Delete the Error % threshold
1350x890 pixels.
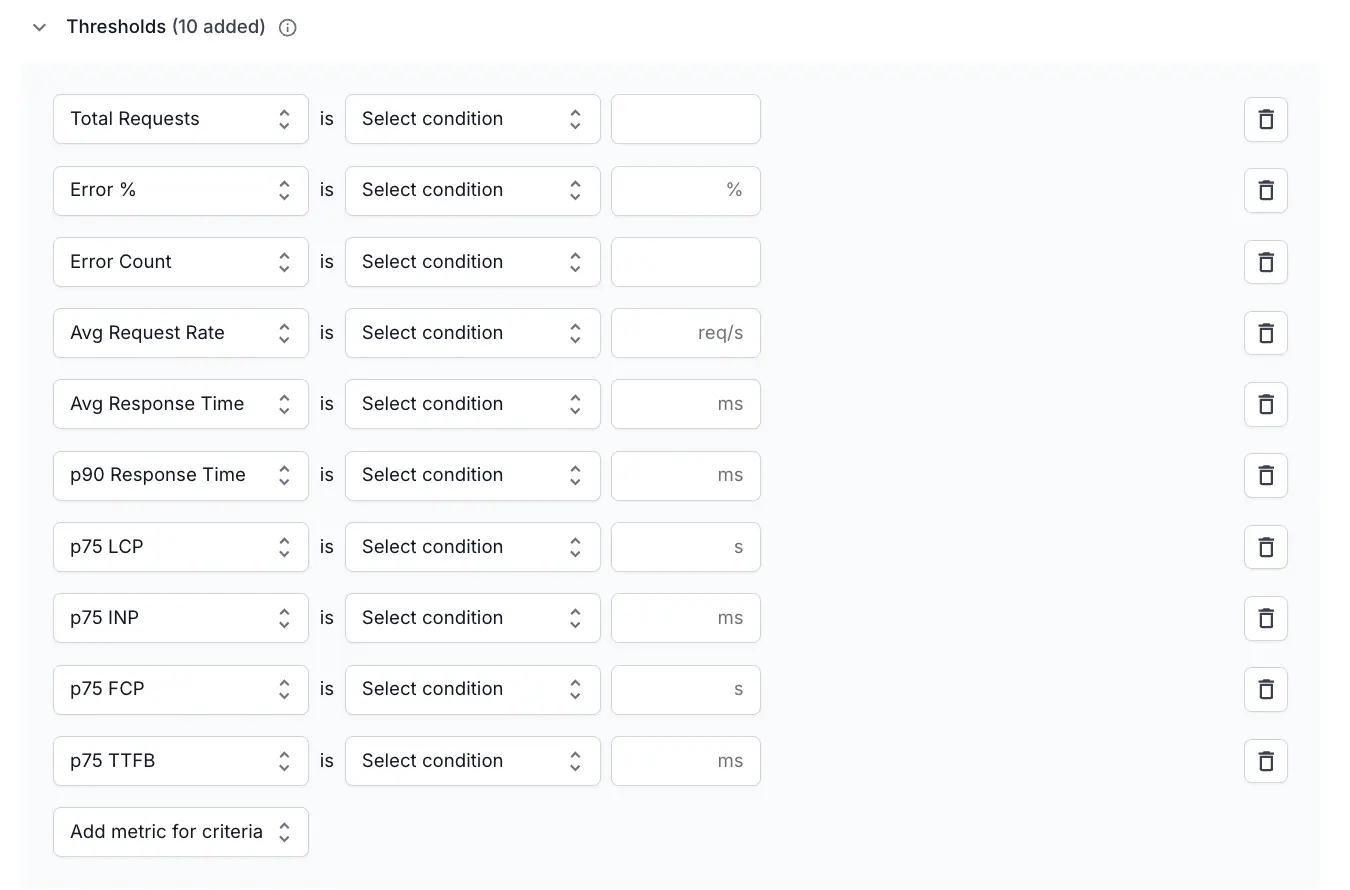tap(1265, 190)
